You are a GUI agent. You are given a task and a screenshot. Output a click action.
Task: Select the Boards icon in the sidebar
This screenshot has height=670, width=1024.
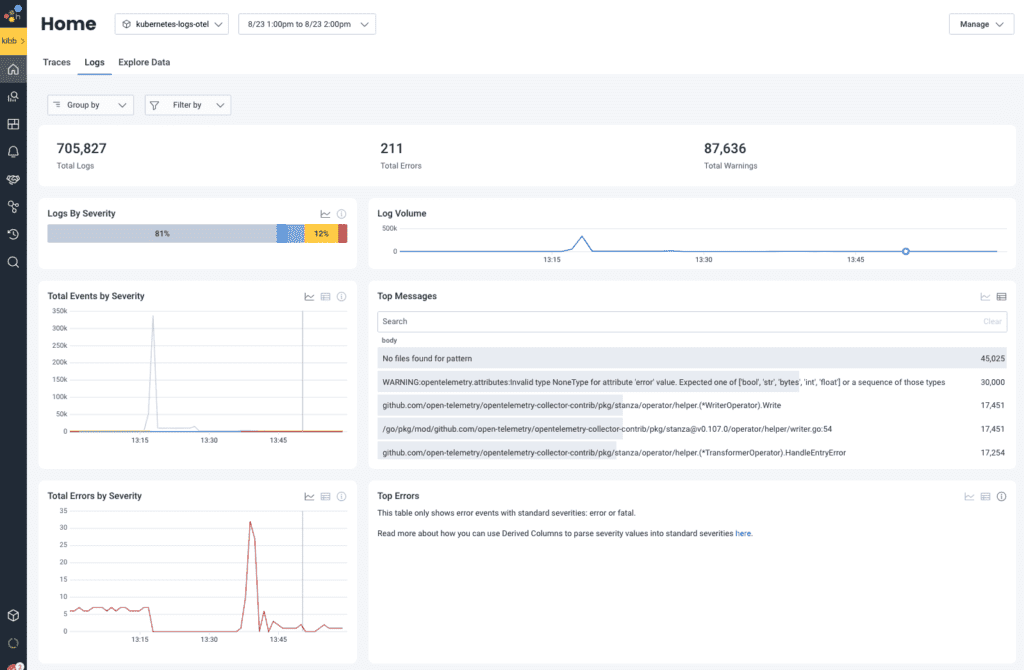pyautogui.click(x=13, y=124)
